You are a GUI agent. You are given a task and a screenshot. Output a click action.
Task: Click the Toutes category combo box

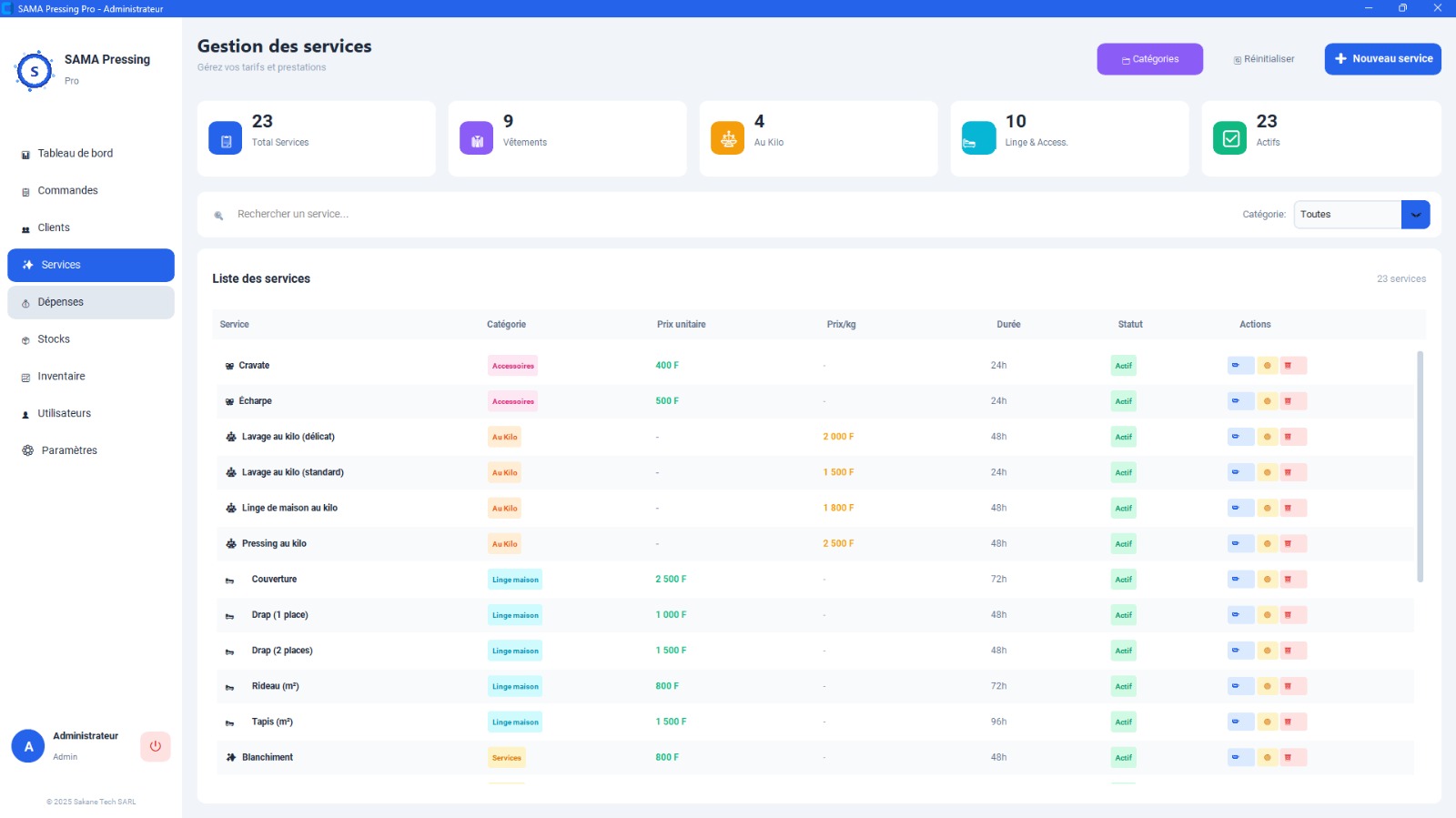(1361, 215)
